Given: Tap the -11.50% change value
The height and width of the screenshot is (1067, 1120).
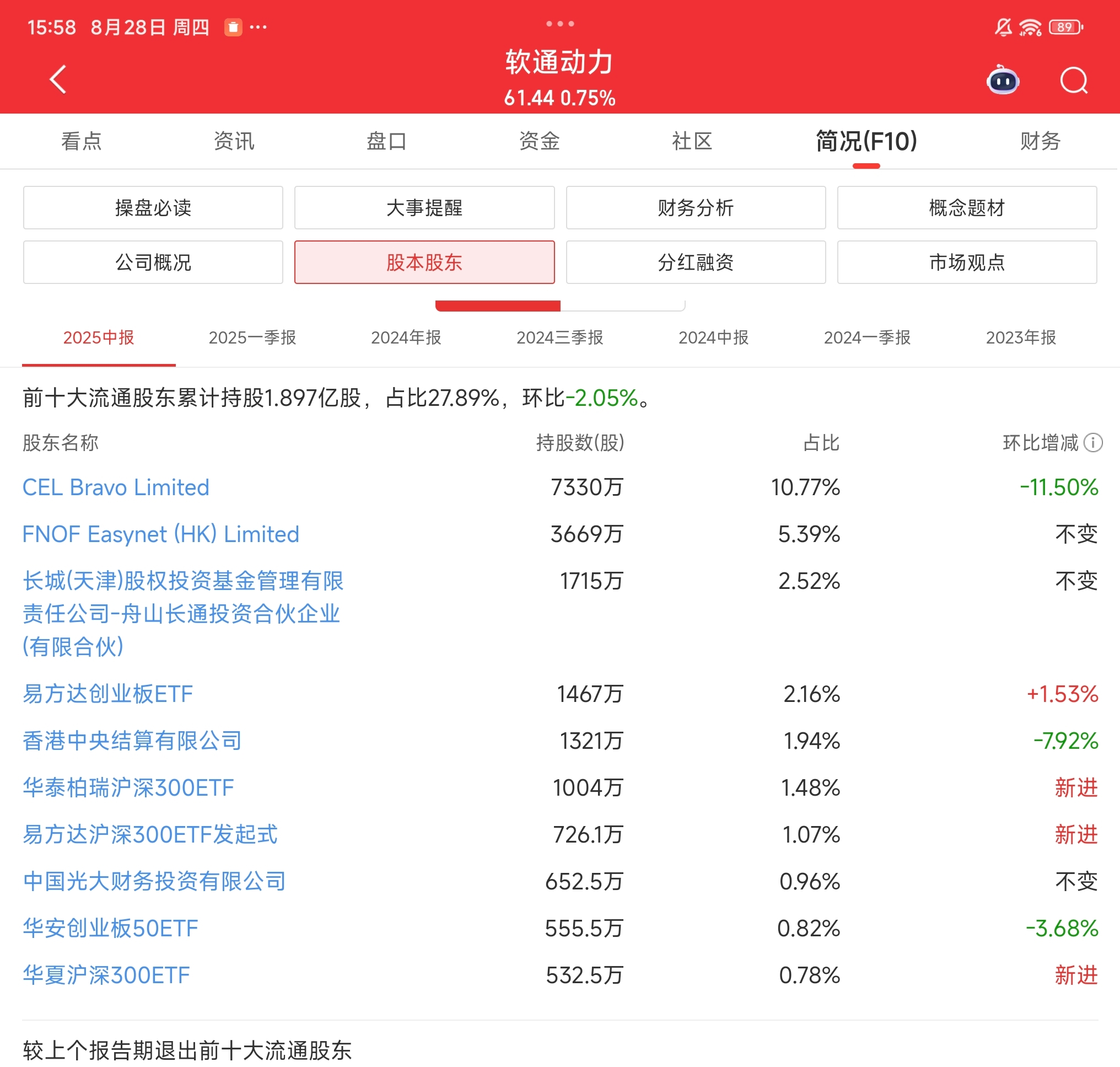Looking at the screenshot, I should pos(1059,487).
